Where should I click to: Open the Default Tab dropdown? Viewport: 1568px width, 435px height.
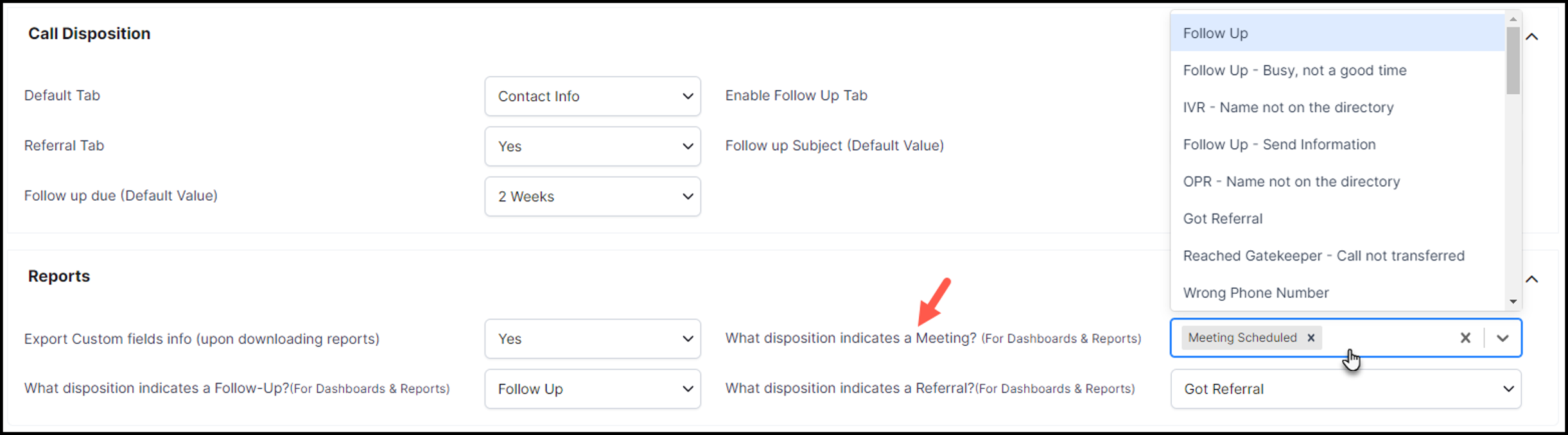tap(593, 96)
